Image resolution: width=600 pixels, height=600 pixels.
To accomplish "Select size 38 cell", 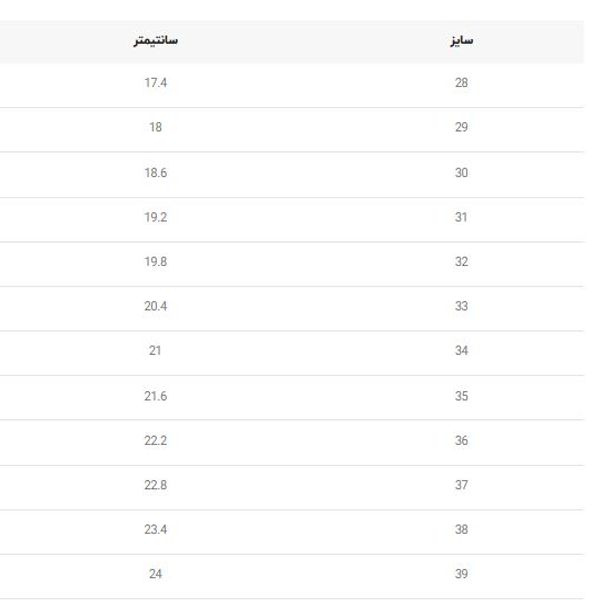I will [x=461, y=530].
